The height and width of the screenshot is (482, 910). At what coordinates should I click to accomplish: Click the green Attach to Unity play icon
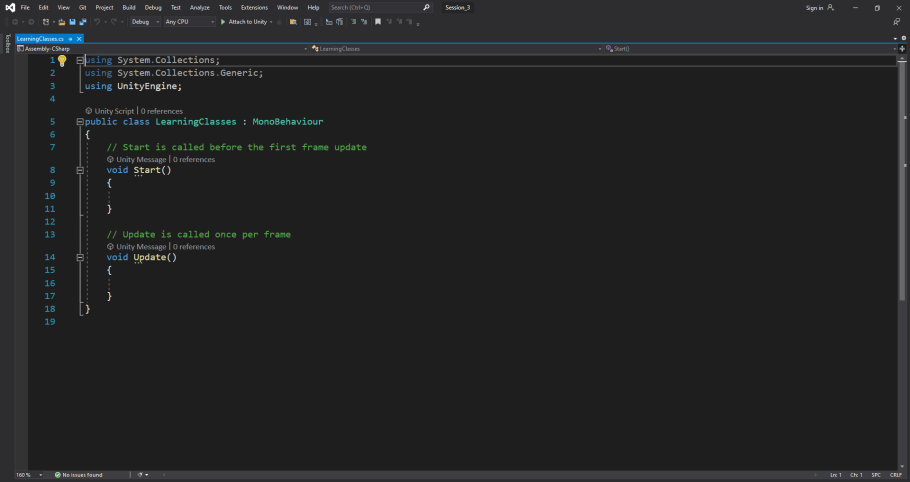223,21
